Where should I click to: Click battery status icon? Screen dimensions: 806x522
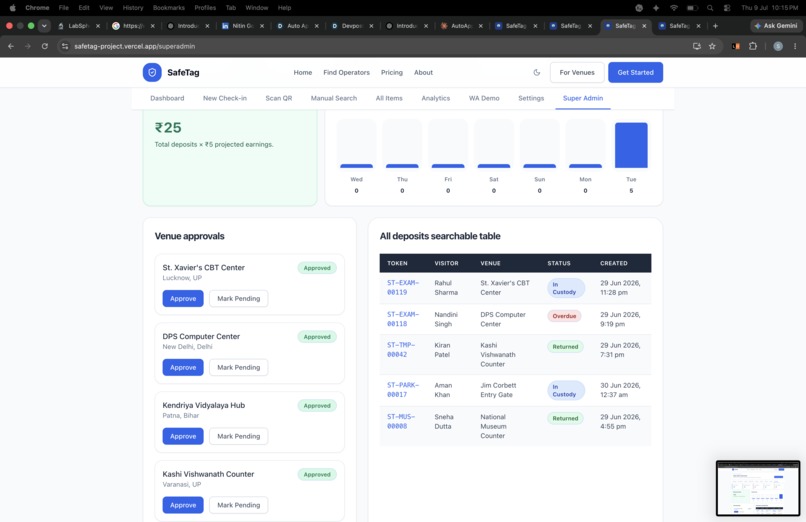click(692, 8)
